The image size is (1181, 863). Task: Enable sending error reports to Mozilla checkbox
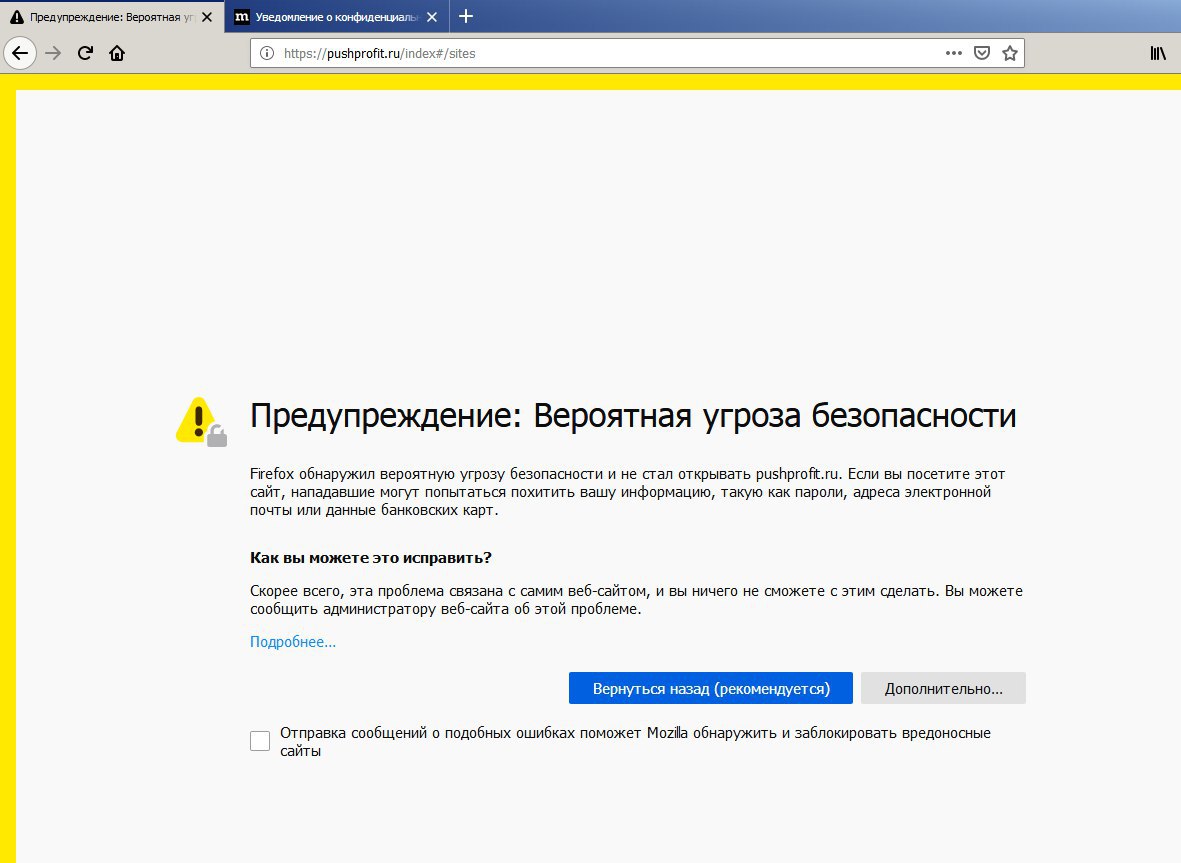[x=260, y=741]
